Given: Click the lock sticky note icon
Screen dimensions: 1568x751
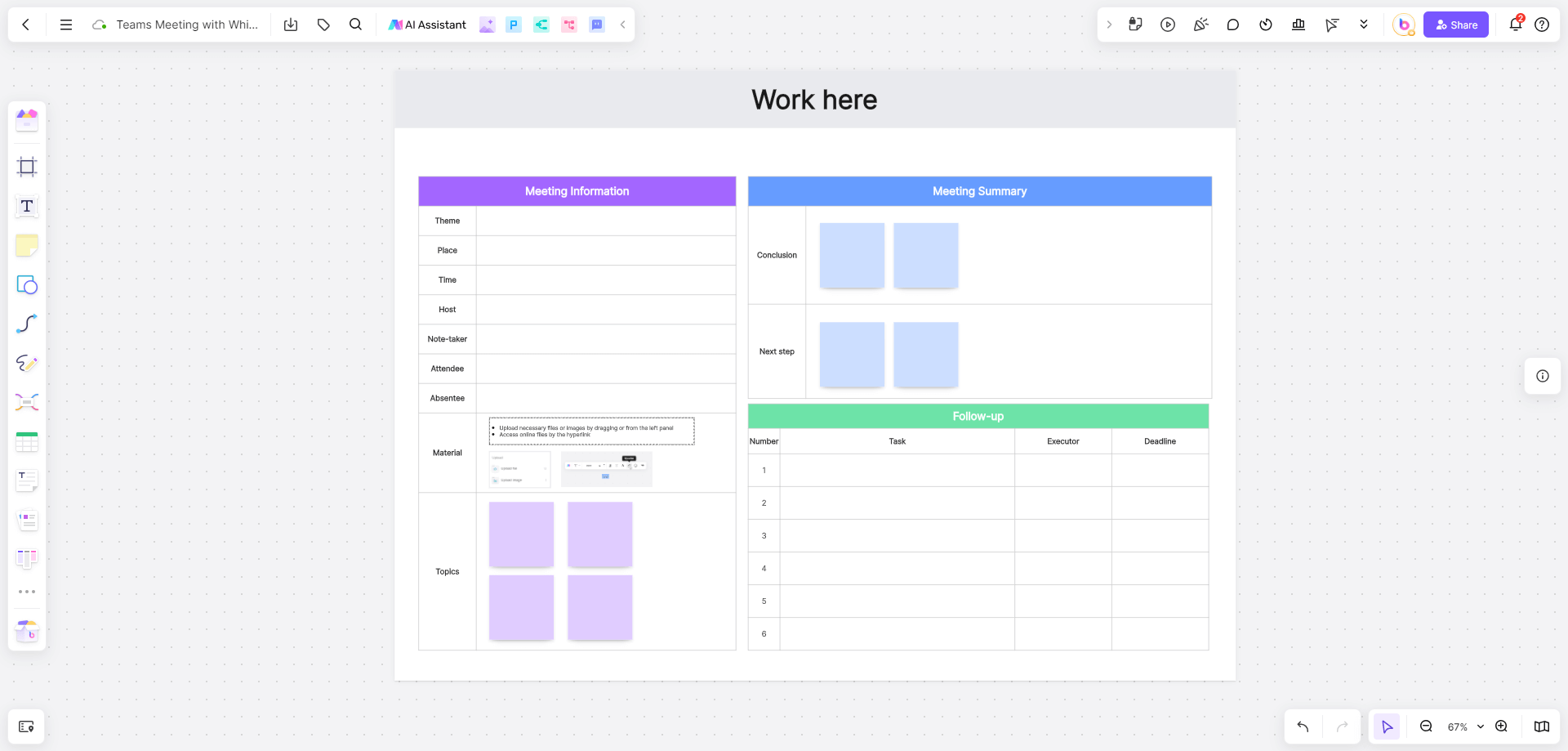Looking at the screenshot, I should (x=1135, y=25).
